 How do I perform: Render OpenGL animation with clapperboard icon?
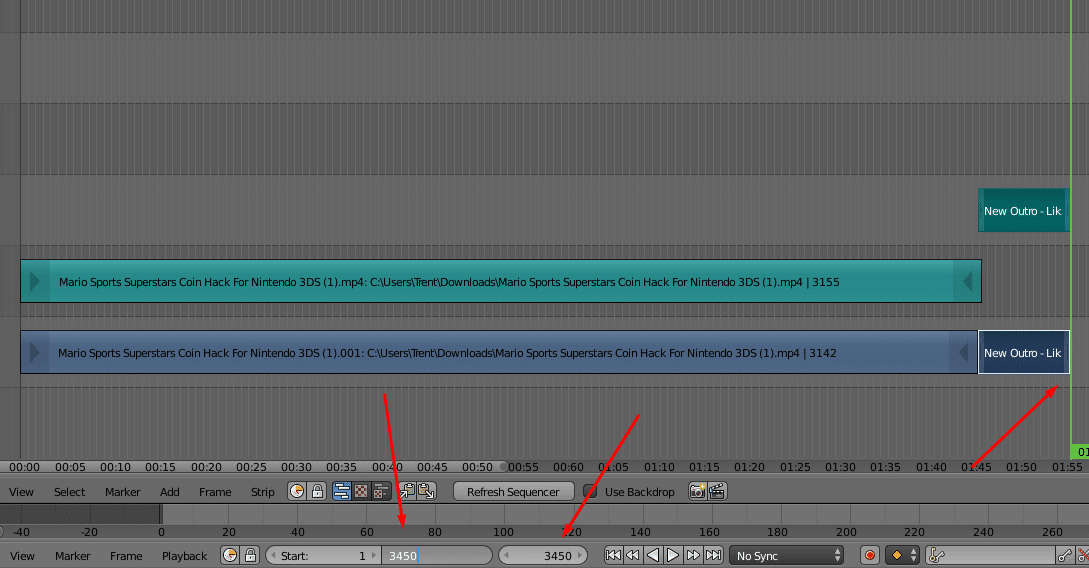click(x=717, y=492)
